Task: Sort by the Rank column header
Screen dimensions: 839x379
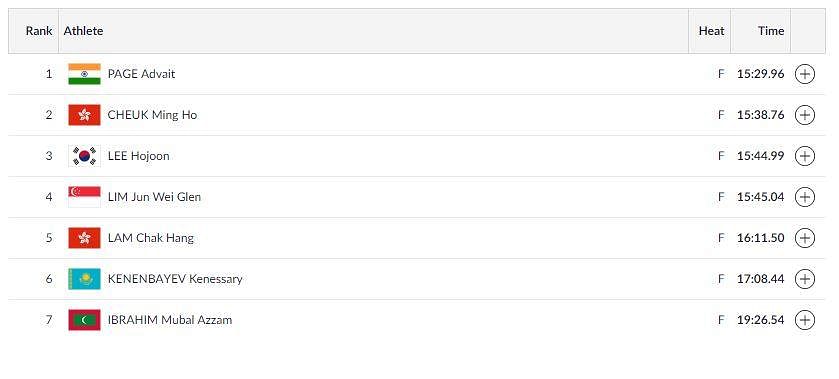Action: point(39,31)
